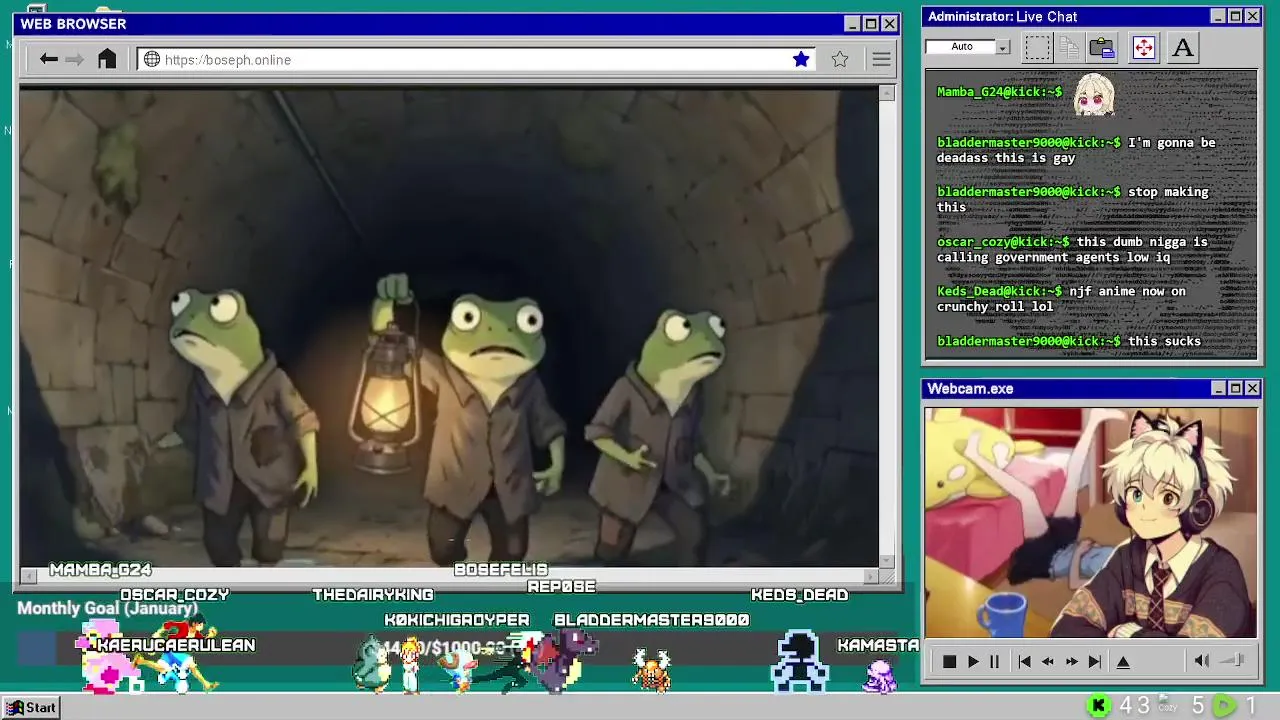Pause the Webcam.exe player

pyautogui.click(x=994, y=662)
